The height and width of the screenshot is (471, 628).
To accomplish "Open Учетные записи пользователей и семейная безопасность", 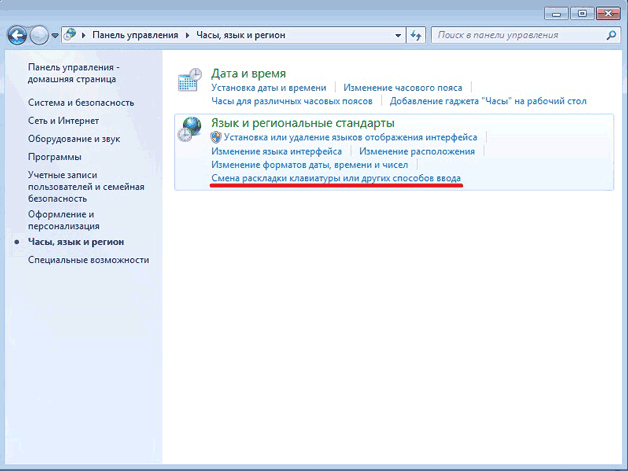I will (86, 187).
